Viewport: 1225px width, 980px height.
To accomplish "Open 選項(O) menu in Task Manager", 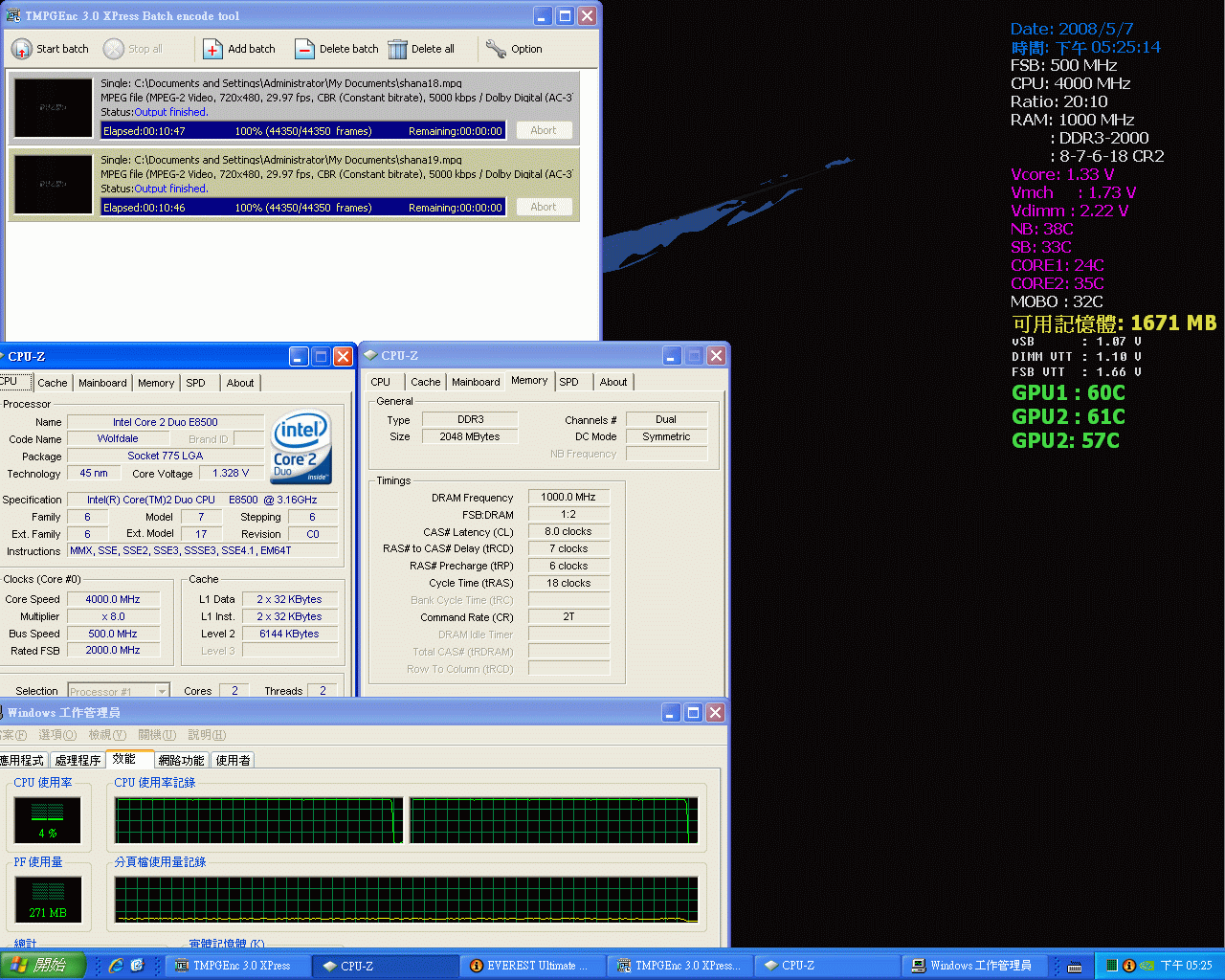I will click(57, 735).
